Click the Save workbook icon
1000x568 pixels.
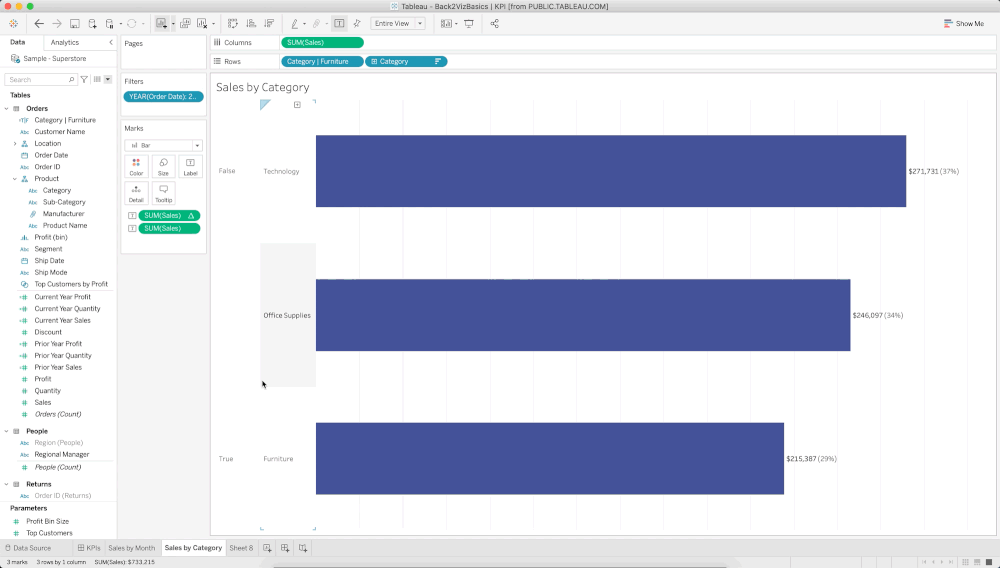pyautogui.click(x=75, y=24)
